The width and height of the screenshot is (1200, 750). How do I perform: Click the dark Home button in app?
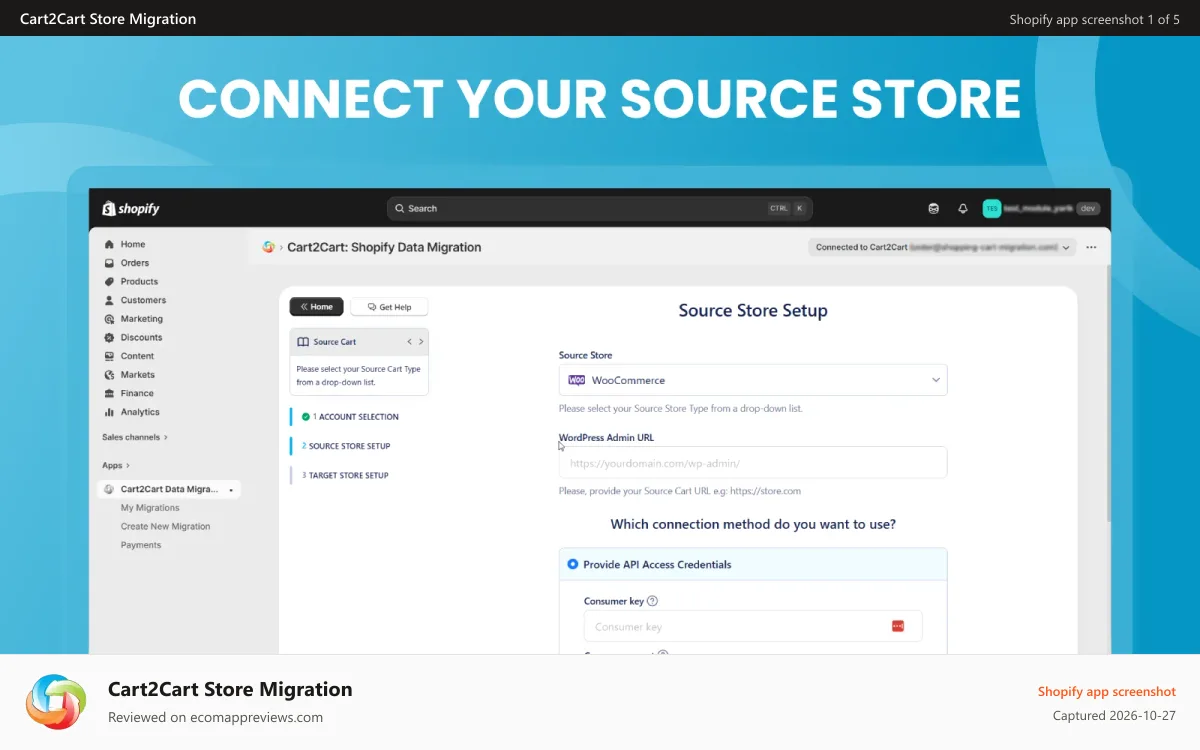coord(317,307)
